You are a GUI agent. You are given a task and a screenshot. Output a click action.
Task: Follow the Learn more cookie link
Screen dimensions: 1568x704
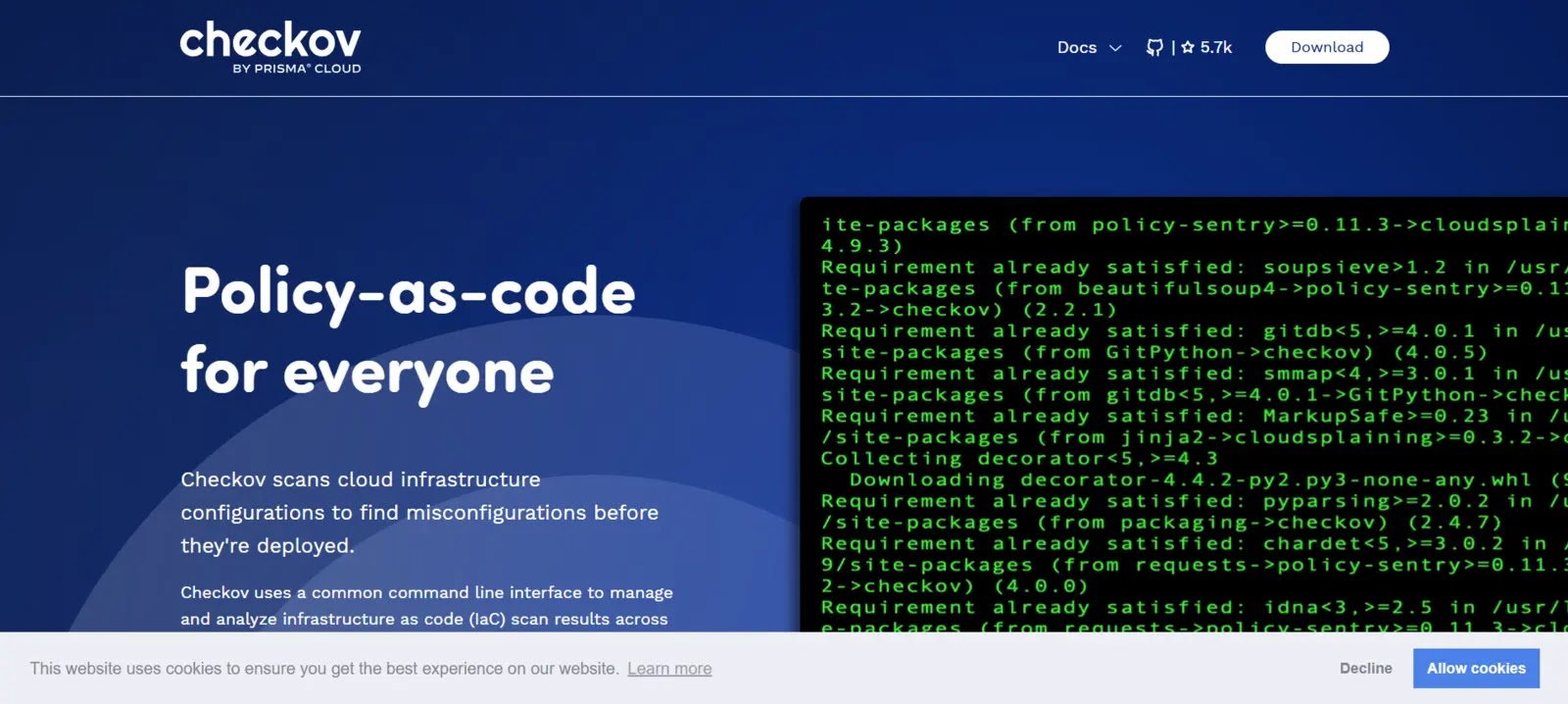(x=669, y=669)
